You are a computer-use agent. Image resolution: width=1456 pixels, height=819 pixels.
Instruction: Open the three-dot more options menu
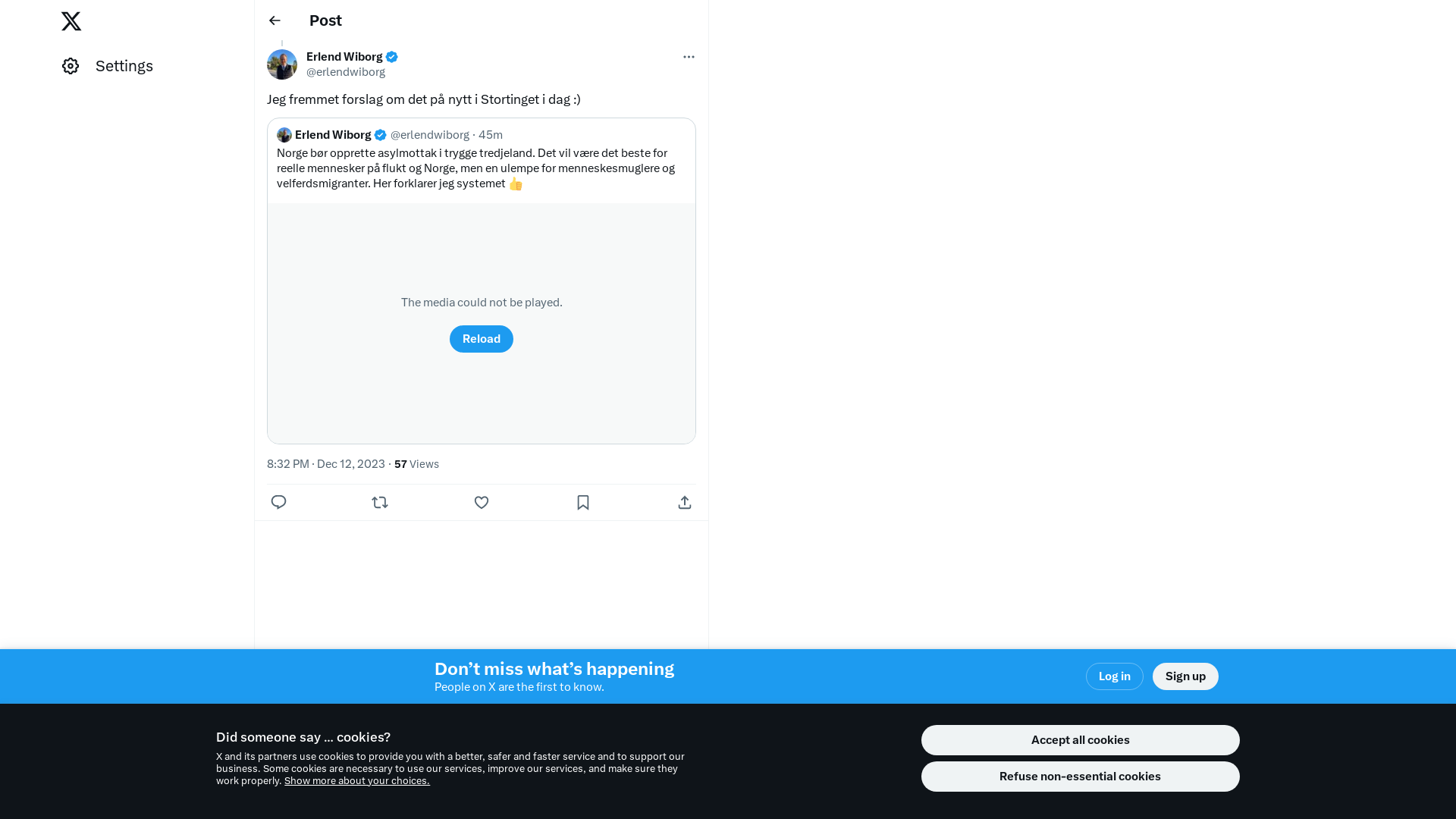tap(689, 57)
